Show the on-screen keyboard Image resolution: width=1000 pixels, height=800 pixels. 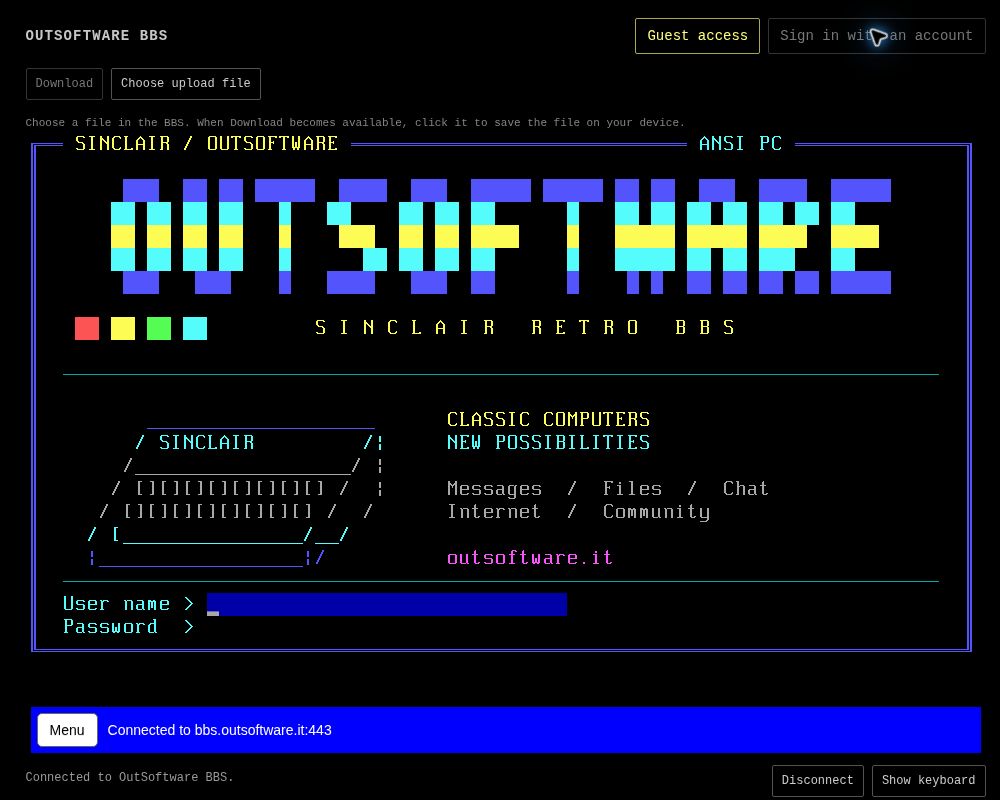tap(928, 780)
